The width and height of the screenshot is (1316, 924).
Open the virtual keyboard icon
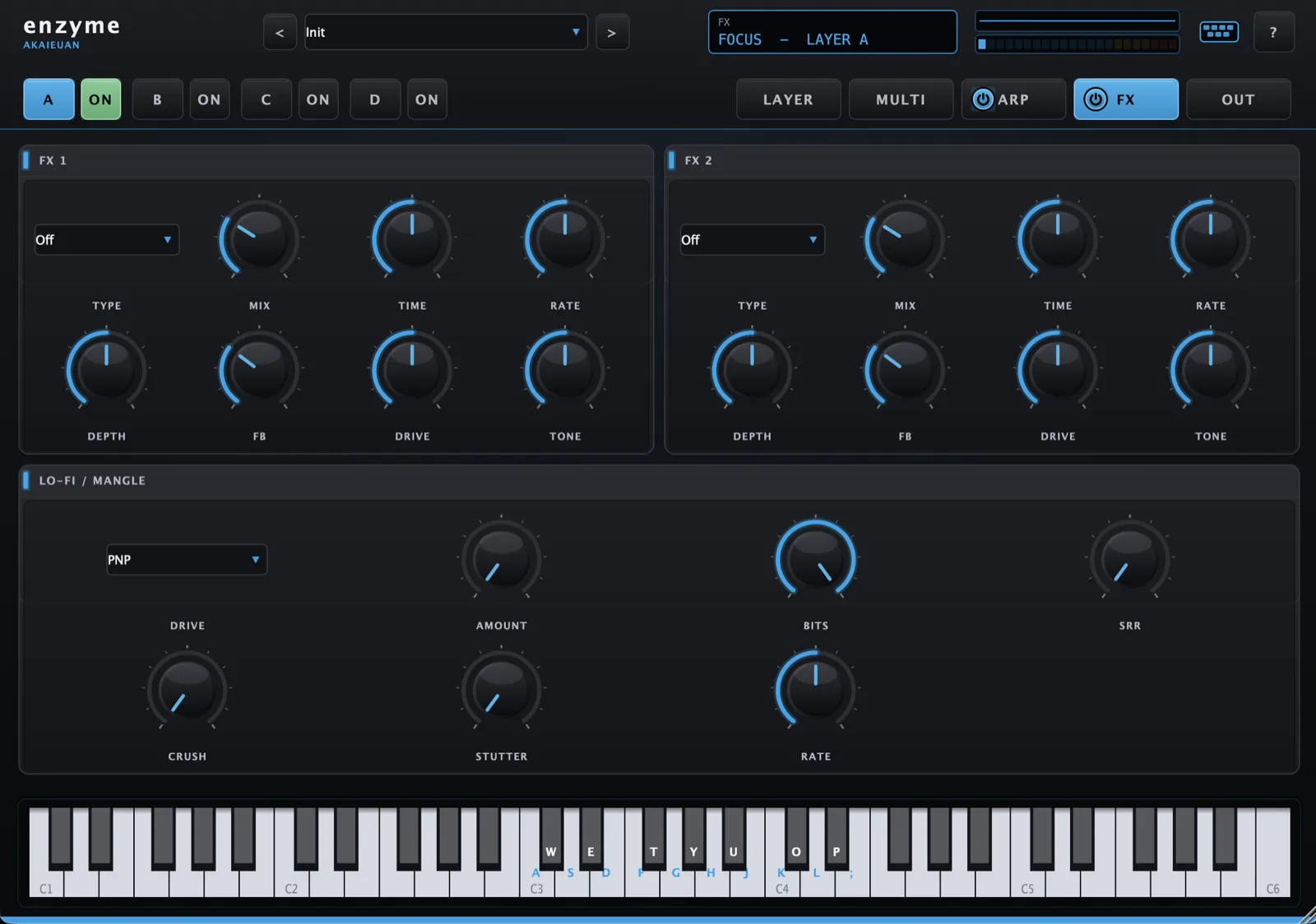pos(1219,32)
